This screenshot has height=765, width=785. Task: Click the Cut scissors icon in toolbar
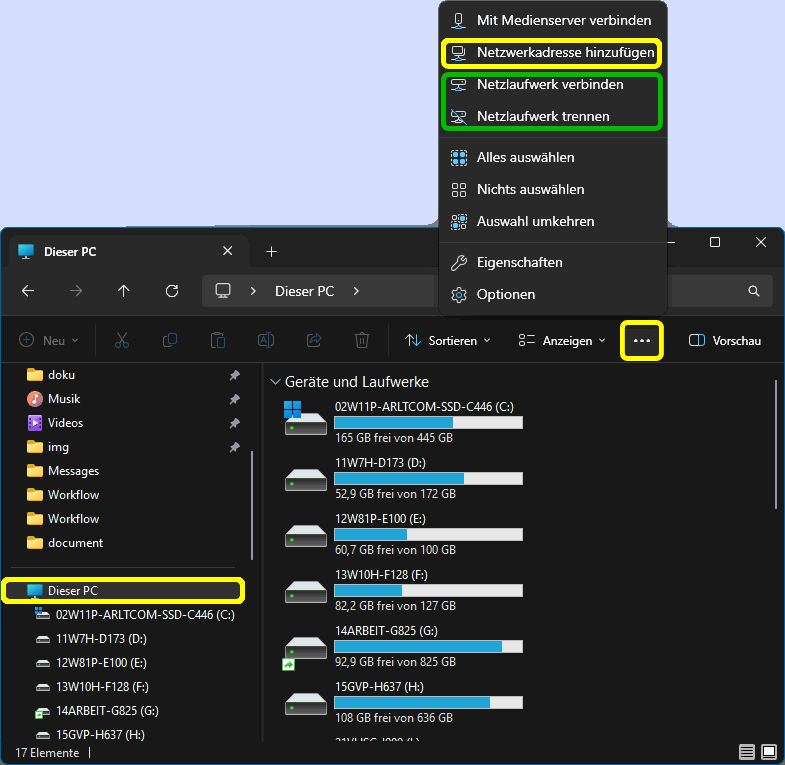click(x=122, y=341)
